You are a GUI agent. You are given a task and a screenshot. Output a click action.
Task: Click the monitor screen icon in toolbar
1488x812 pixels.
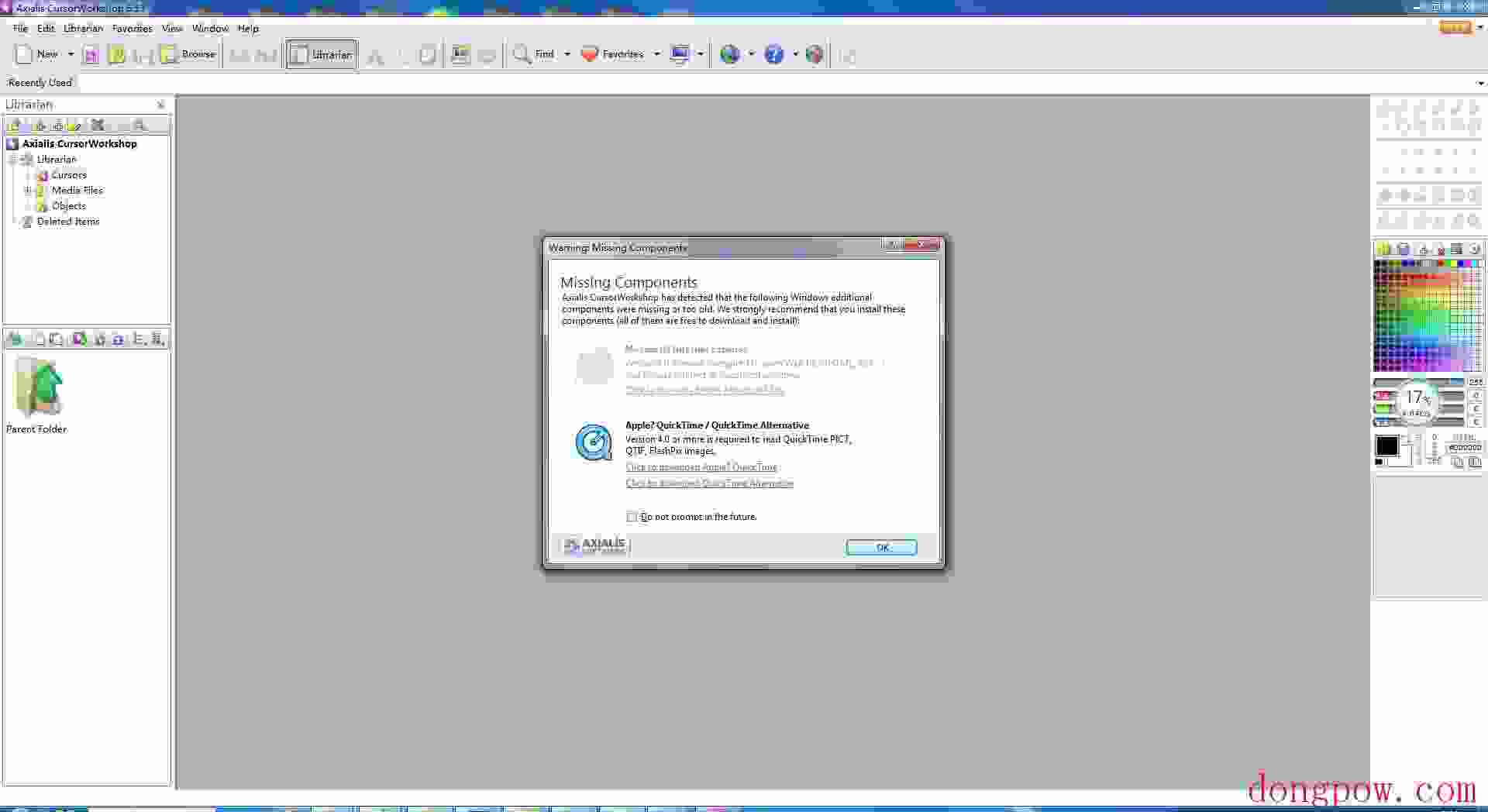(x=680, y=54)
